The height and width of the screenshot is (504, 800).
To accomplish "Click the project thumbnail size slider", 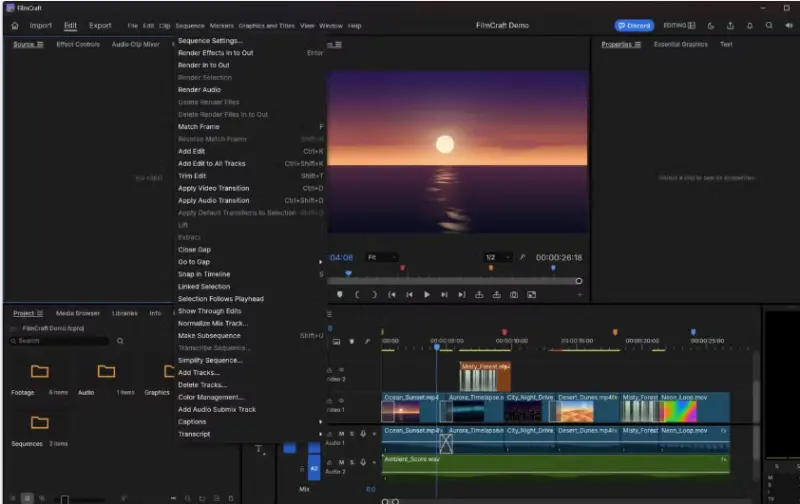I will (x=65, y=499).
